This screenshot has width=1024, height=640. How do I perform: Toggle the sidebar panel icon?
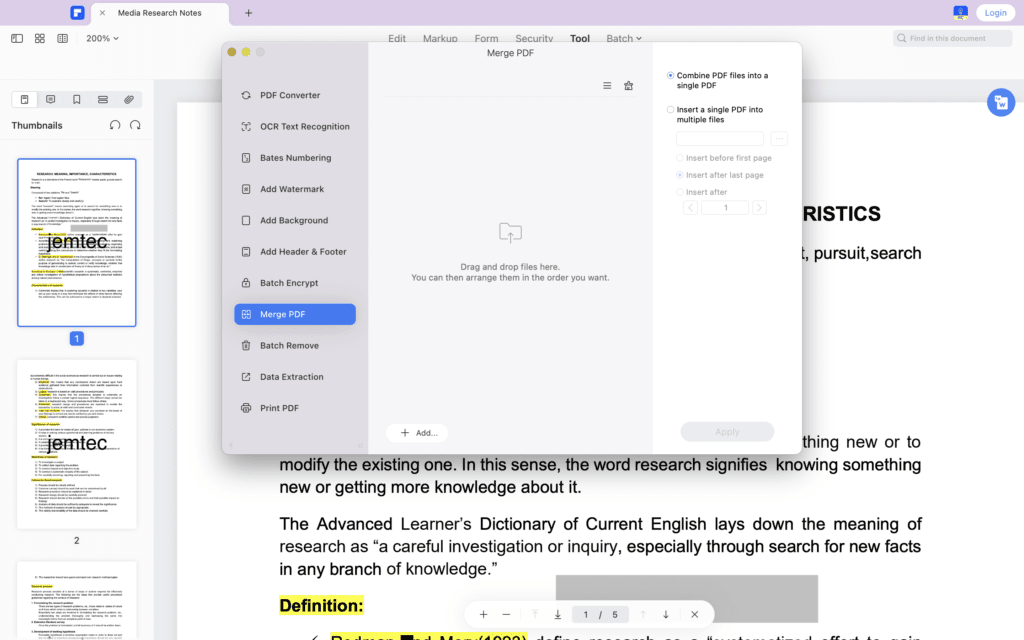click(x=17, y=39)
